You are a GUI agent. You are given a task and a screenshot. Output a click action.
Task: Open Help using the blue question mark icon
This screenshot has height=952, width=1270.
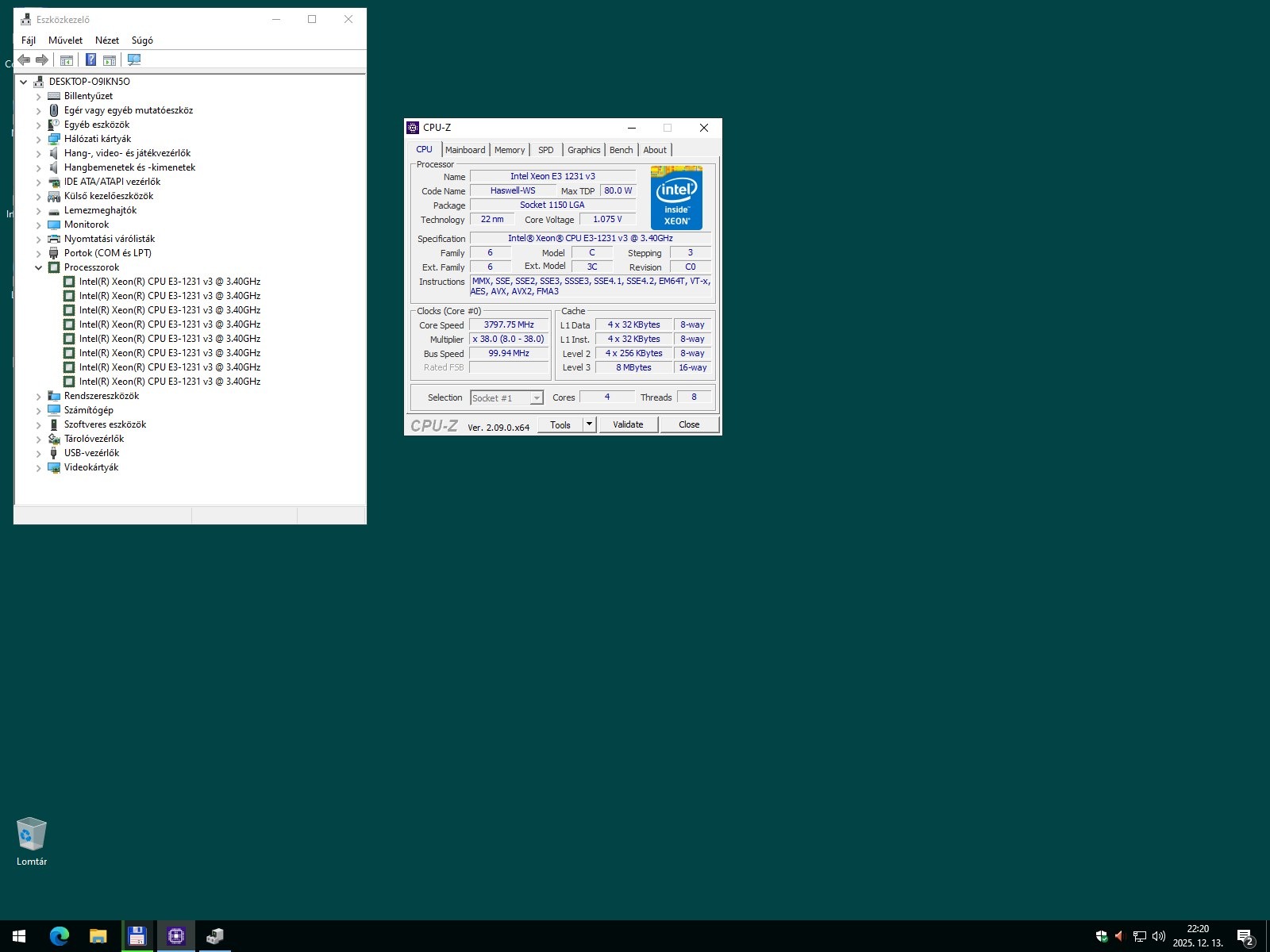pyautogui.click(x=90, y=59)
